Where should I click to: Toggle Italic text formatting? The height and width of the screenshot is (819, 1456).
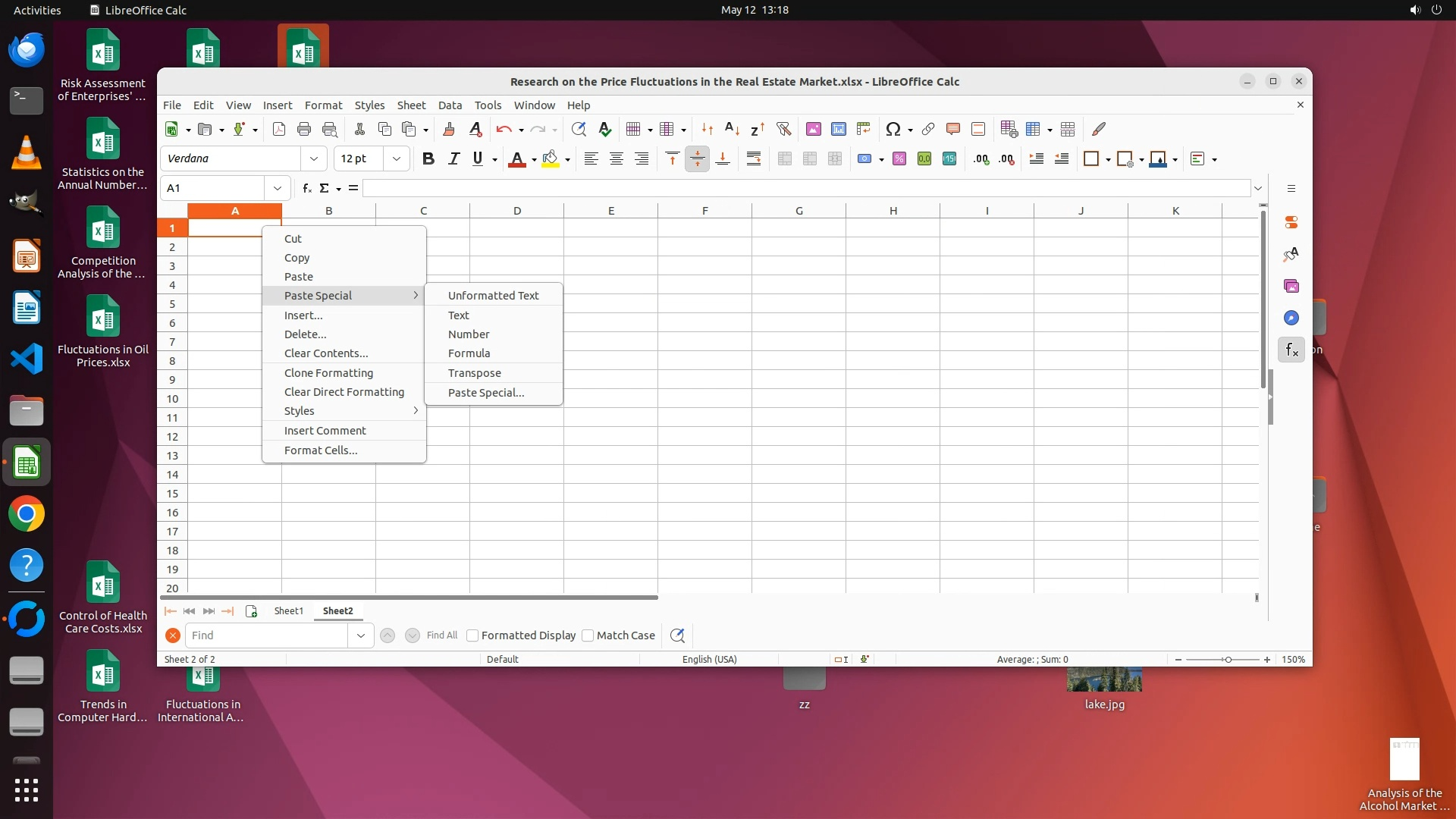pyautogui.click(x=453, y=158)
